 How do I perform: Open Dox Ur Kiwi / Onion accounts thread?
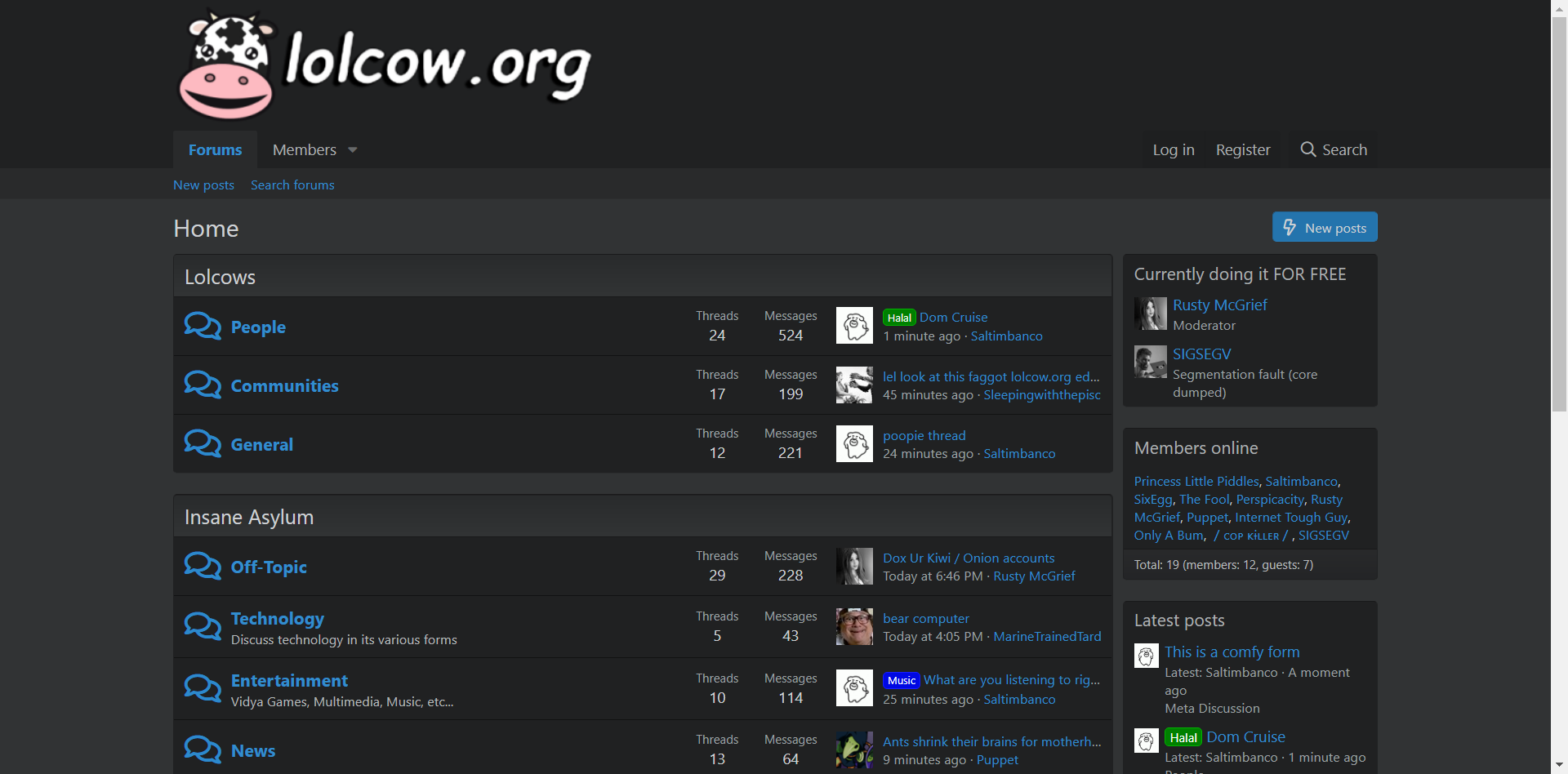[969, 558]
